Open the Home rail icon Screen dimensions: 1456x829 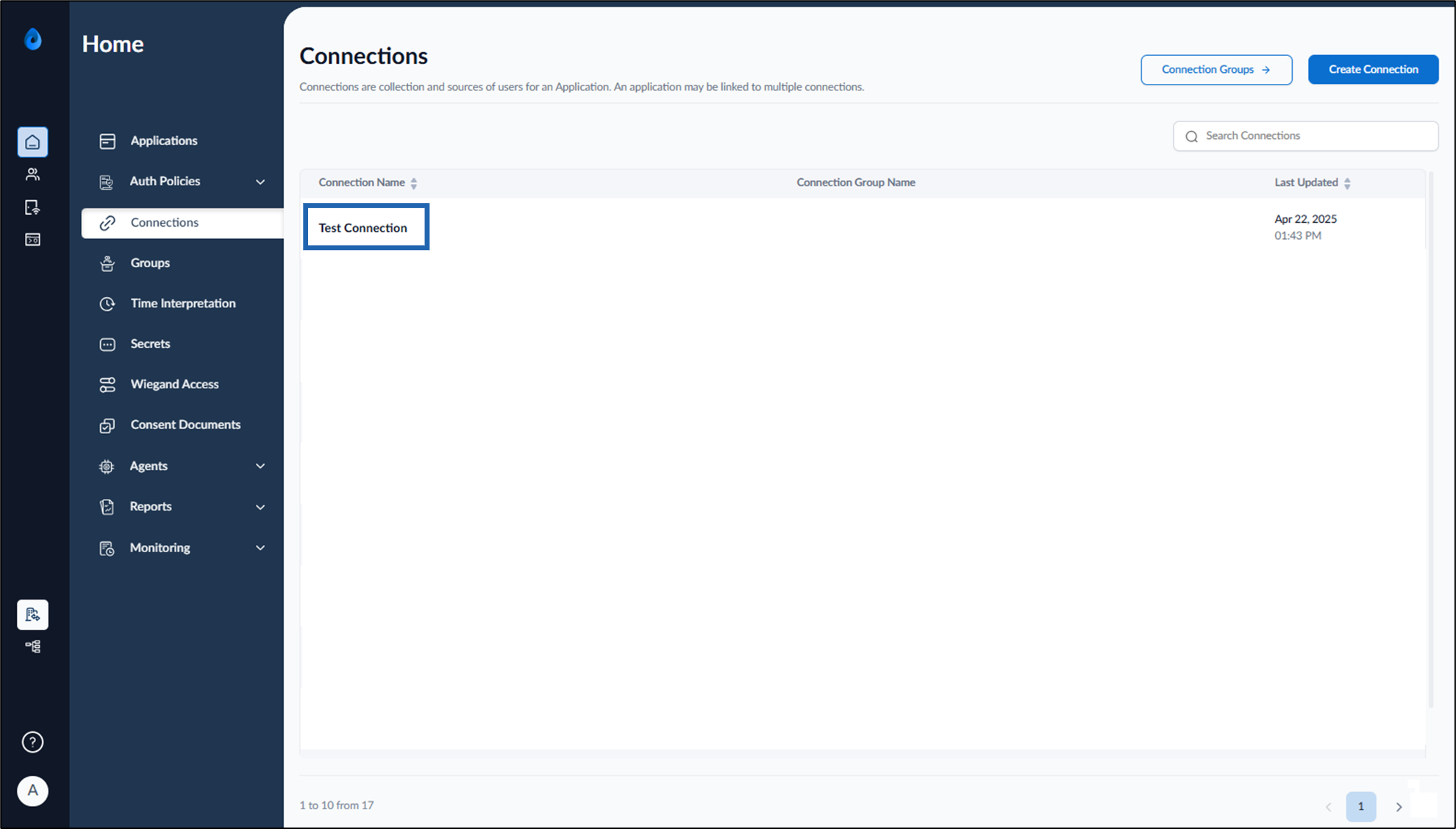tap(32, 142)
